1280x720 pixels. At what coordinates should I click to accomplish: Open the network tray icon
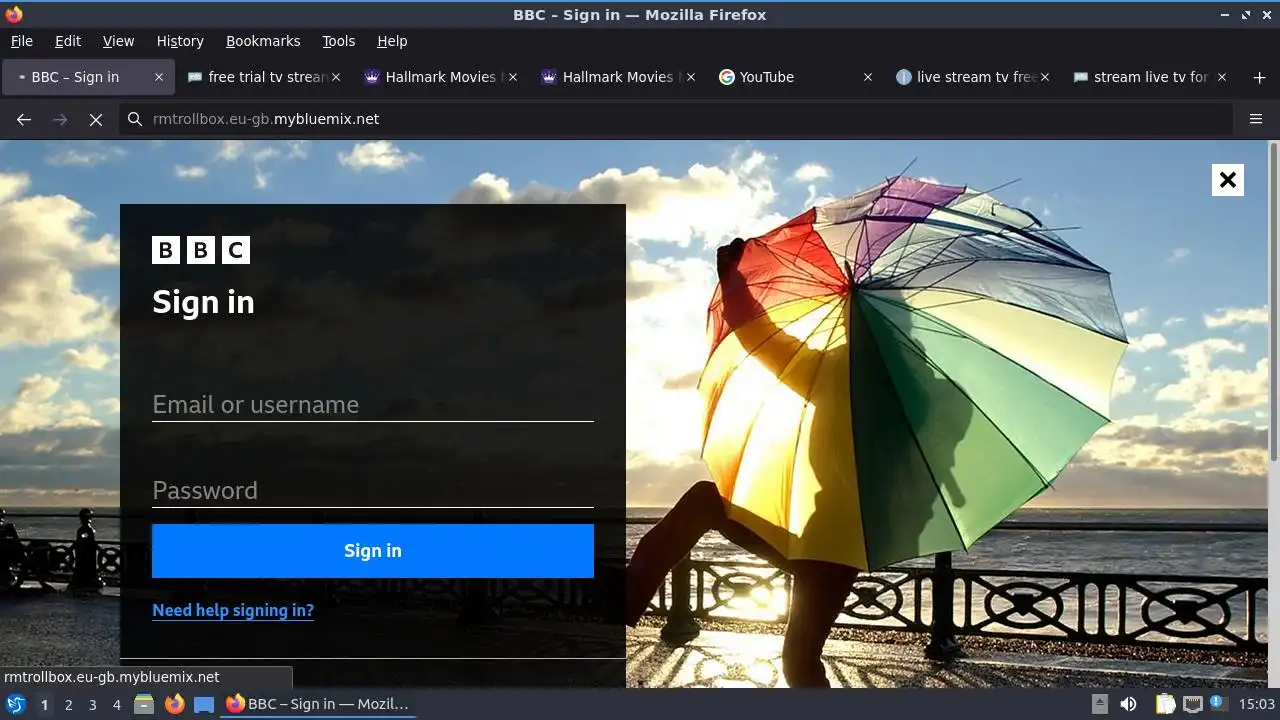coord(1192,704)
